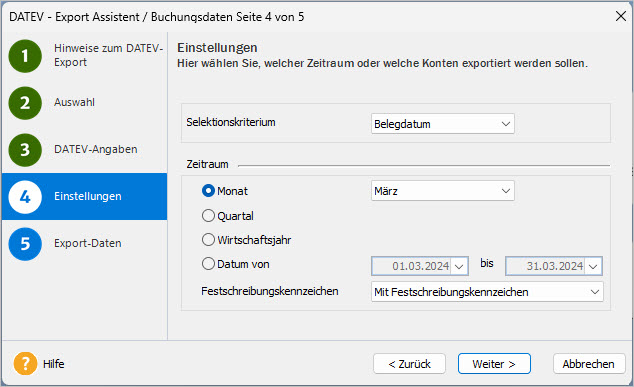Open the start date picker arrow 01.03.2024
Image resolution: width=634 pixels, height=387 pixels.
(x=459, y=266)
